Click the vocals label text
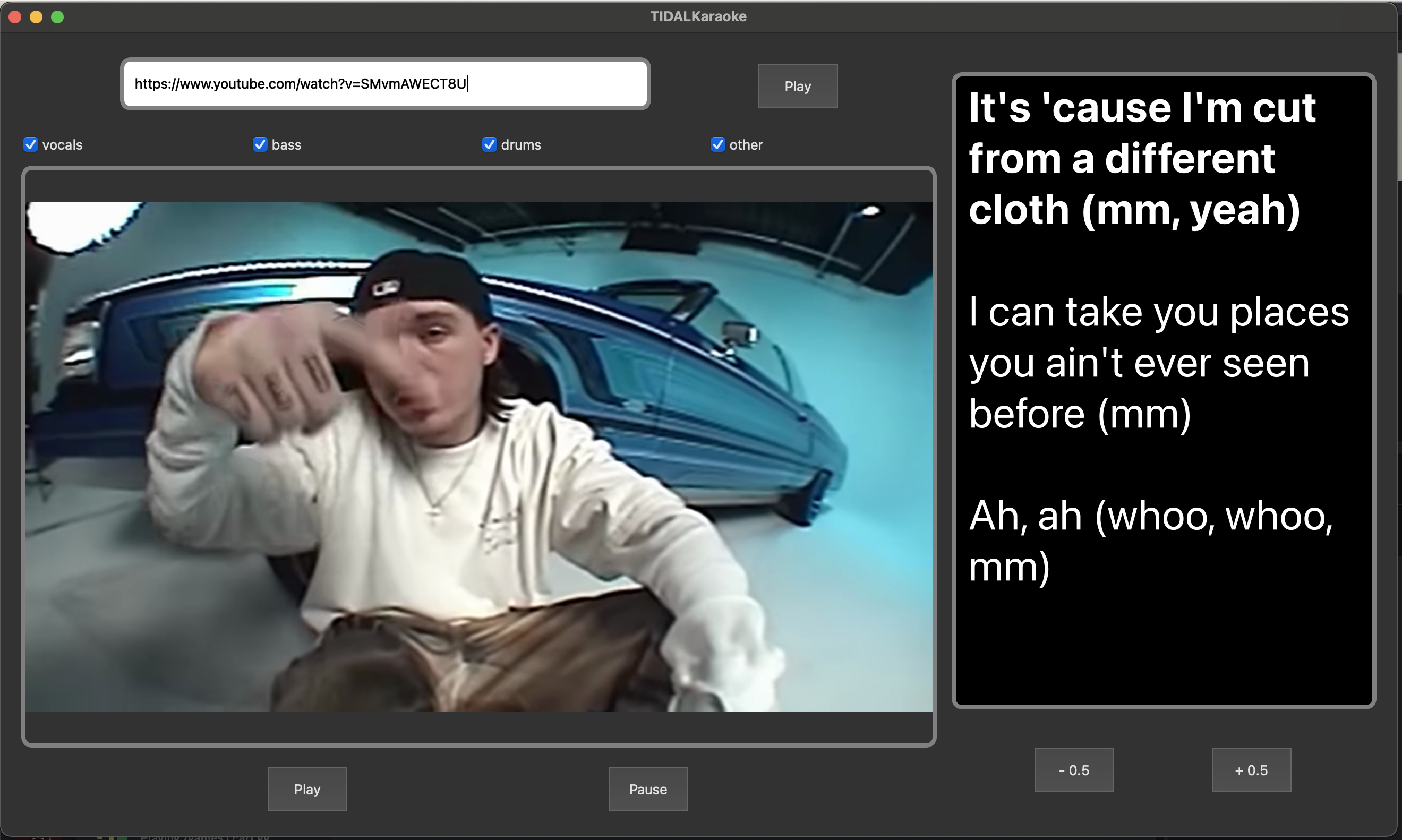The height and width of the screenshot is (840, 1402). point(62,145)
